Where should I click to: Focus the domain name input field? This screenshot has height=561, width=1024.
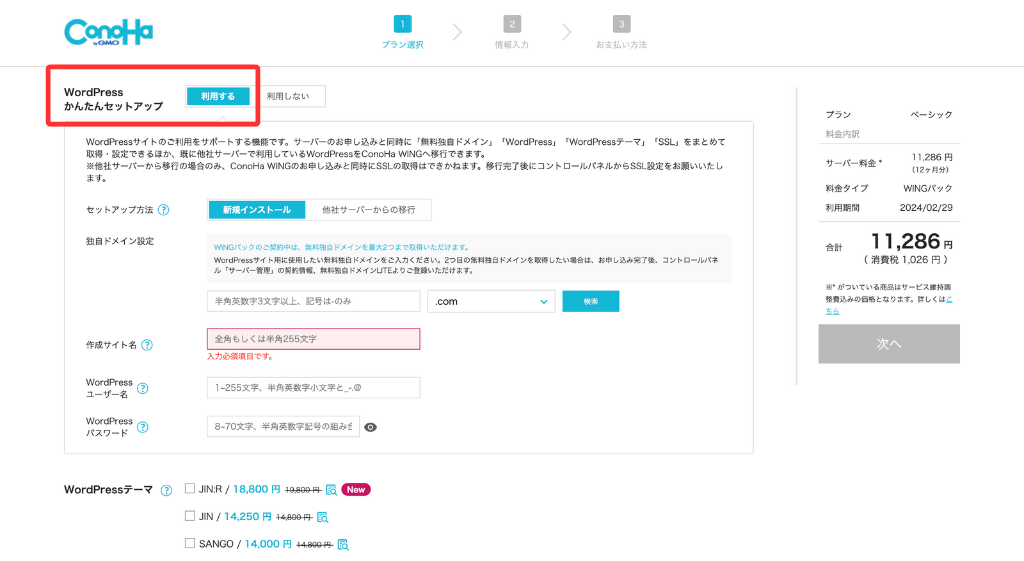tap(313, 301)
